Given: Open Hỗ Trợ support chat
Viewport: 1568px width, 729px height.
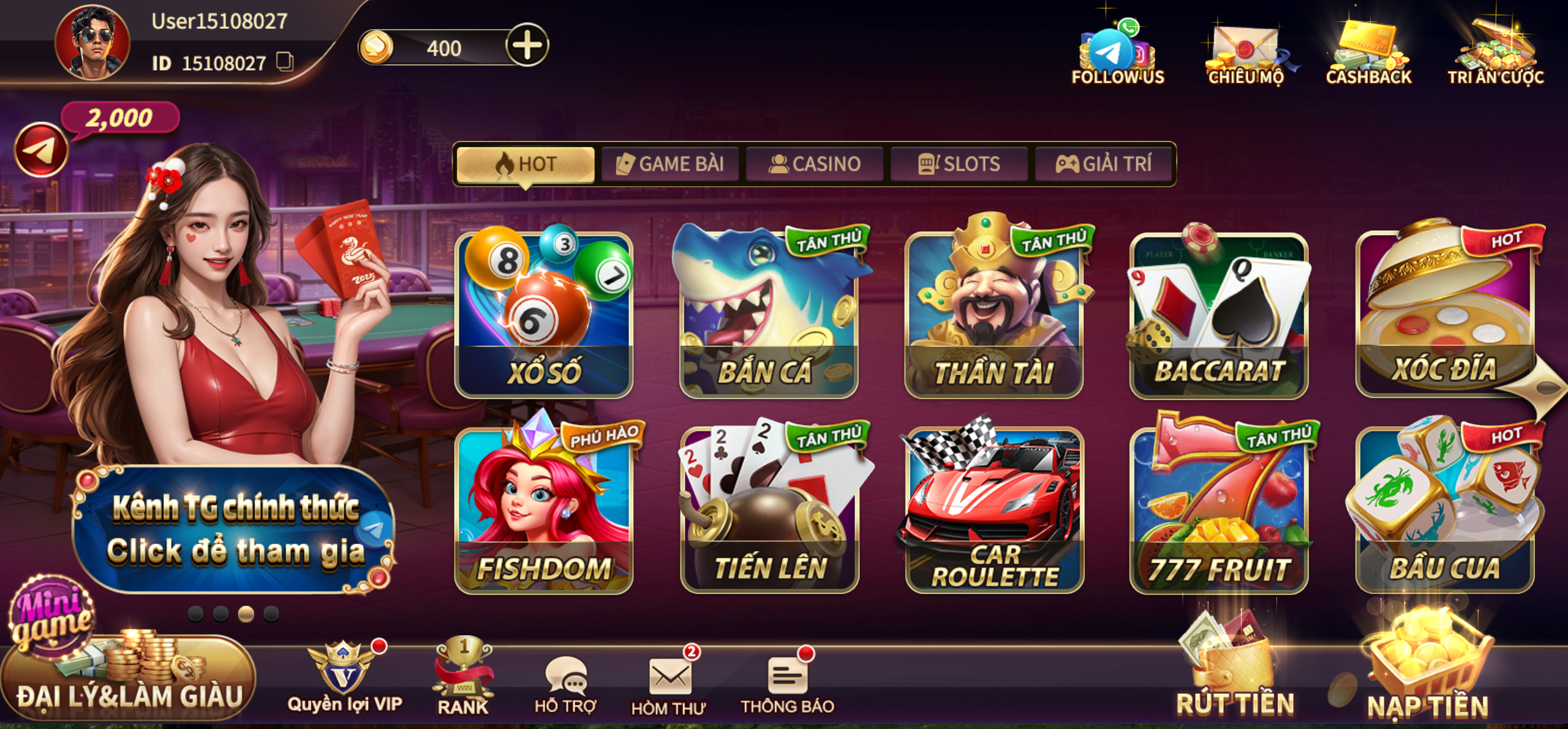Looking at the screenshot, I should tap(565, 684).
